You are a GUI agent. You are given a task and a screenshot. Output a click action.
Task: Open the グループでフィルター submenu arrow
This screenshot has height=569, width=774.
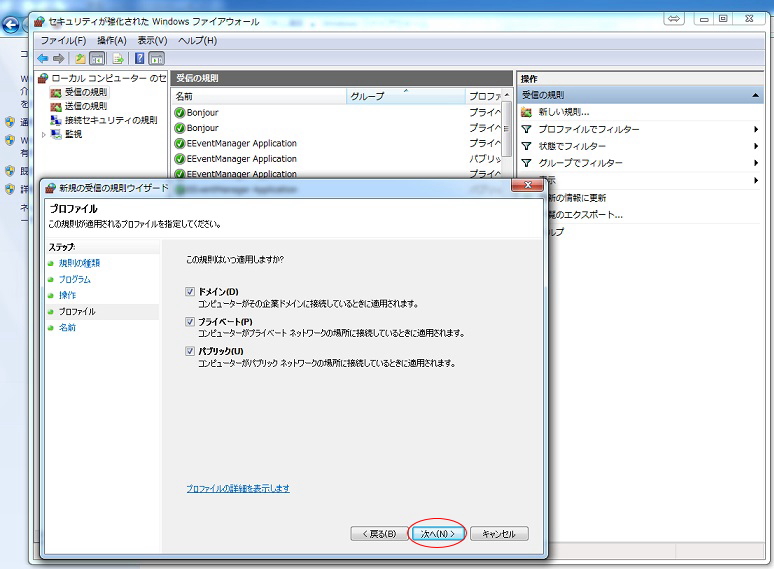tap(756, 163)
